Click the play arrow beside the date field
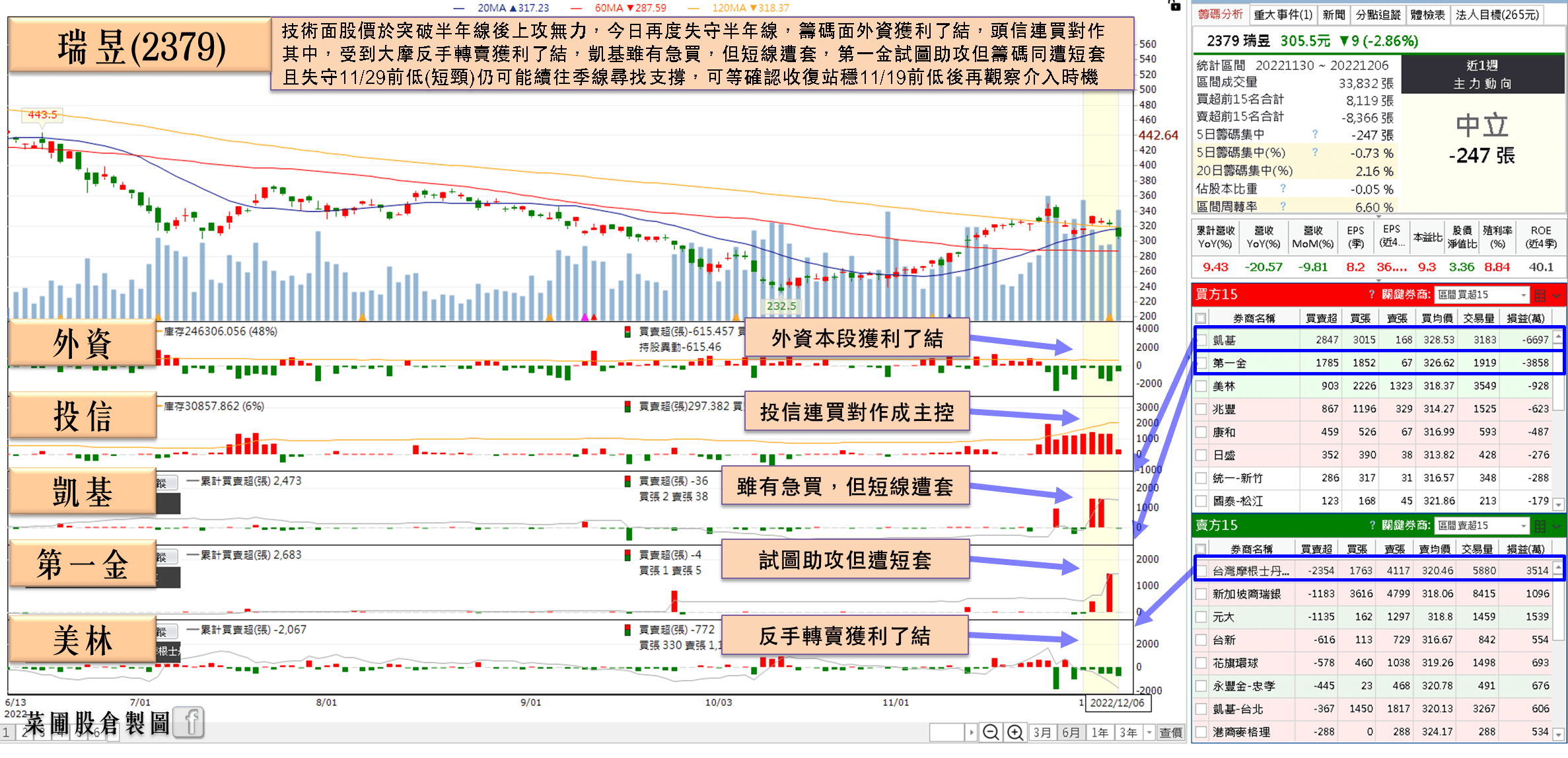 [971, 732]
